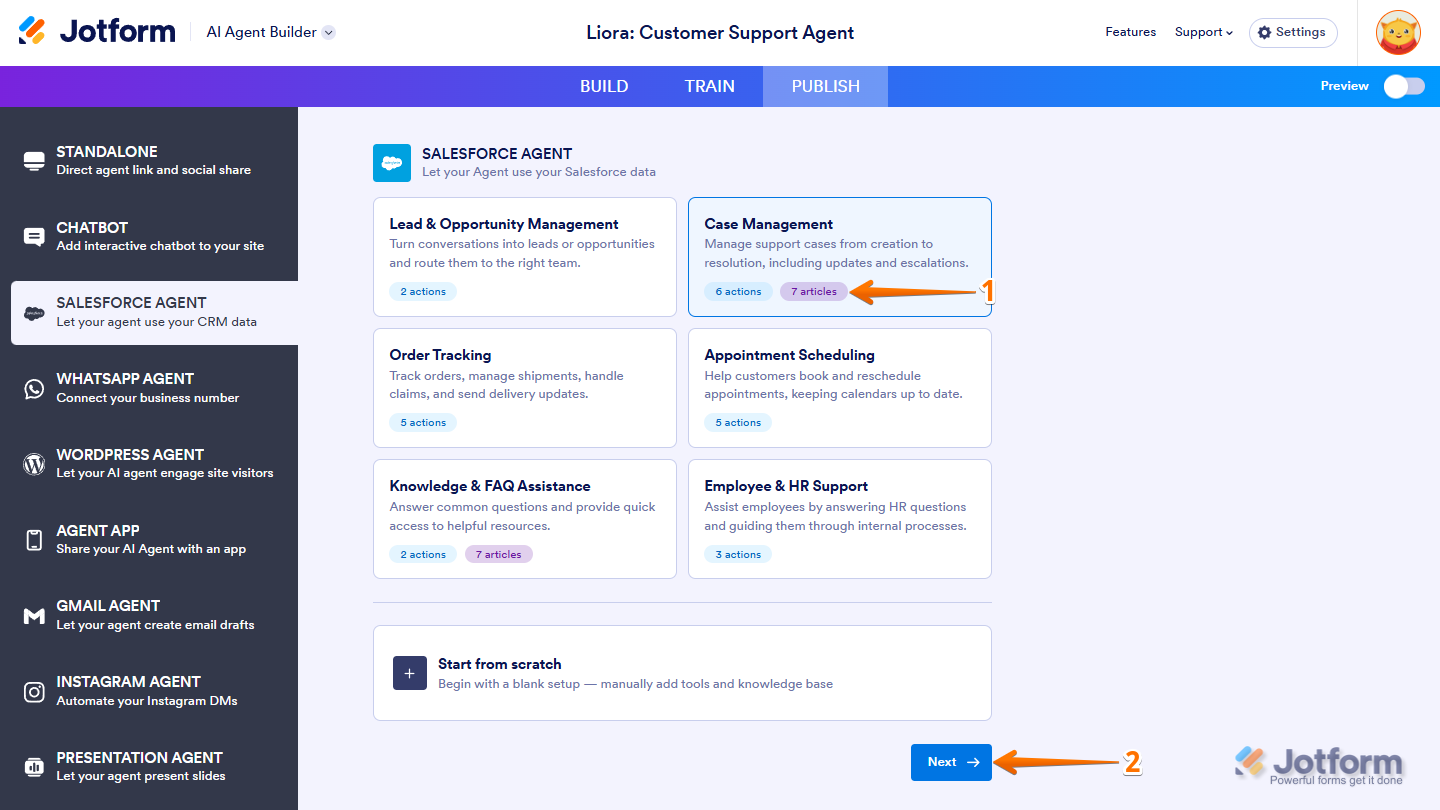
Task: Select the Order Tracking template card
Action: coord(524,387)
